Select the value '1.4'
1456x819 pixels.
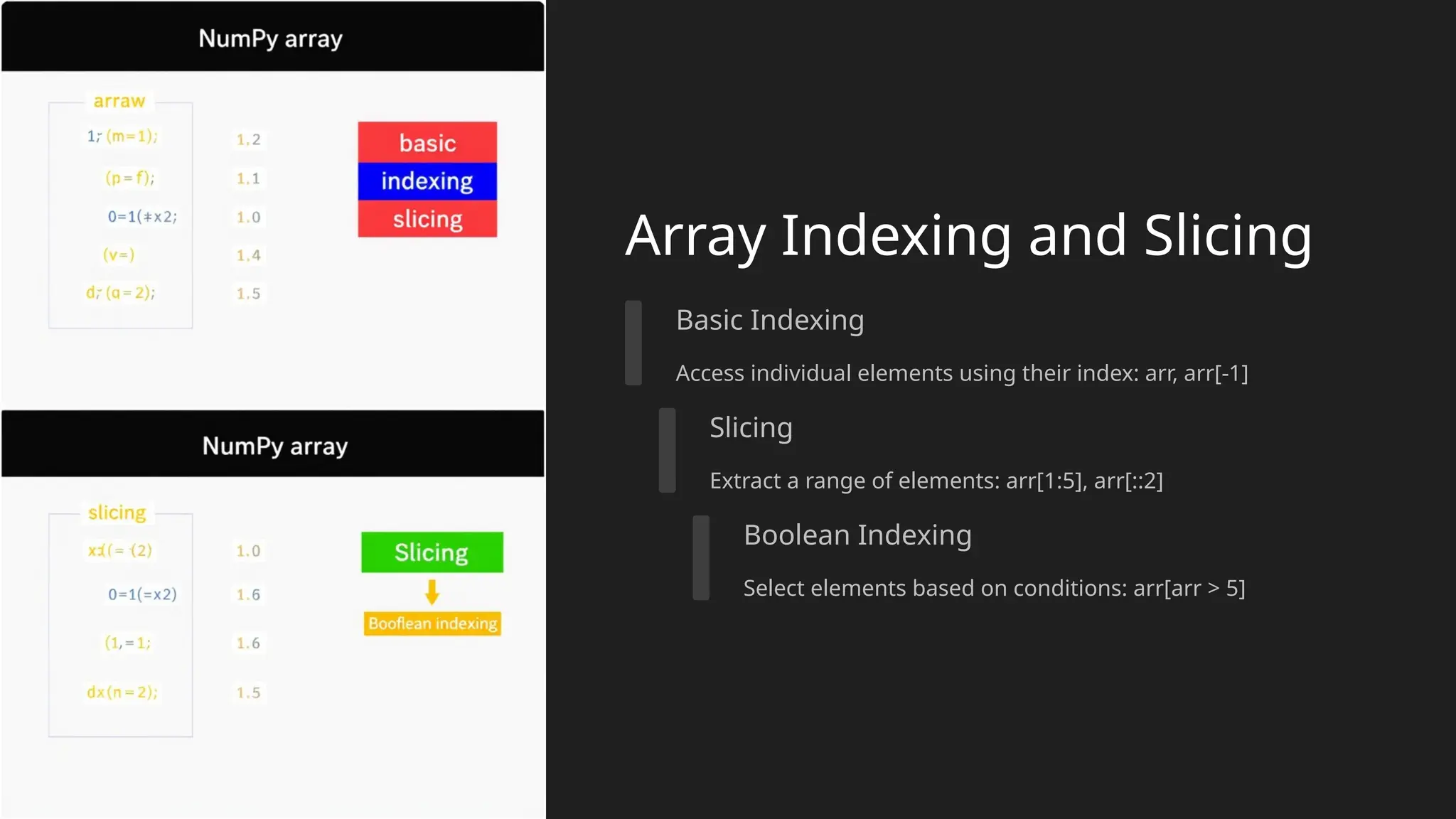(x=249, y=255)
